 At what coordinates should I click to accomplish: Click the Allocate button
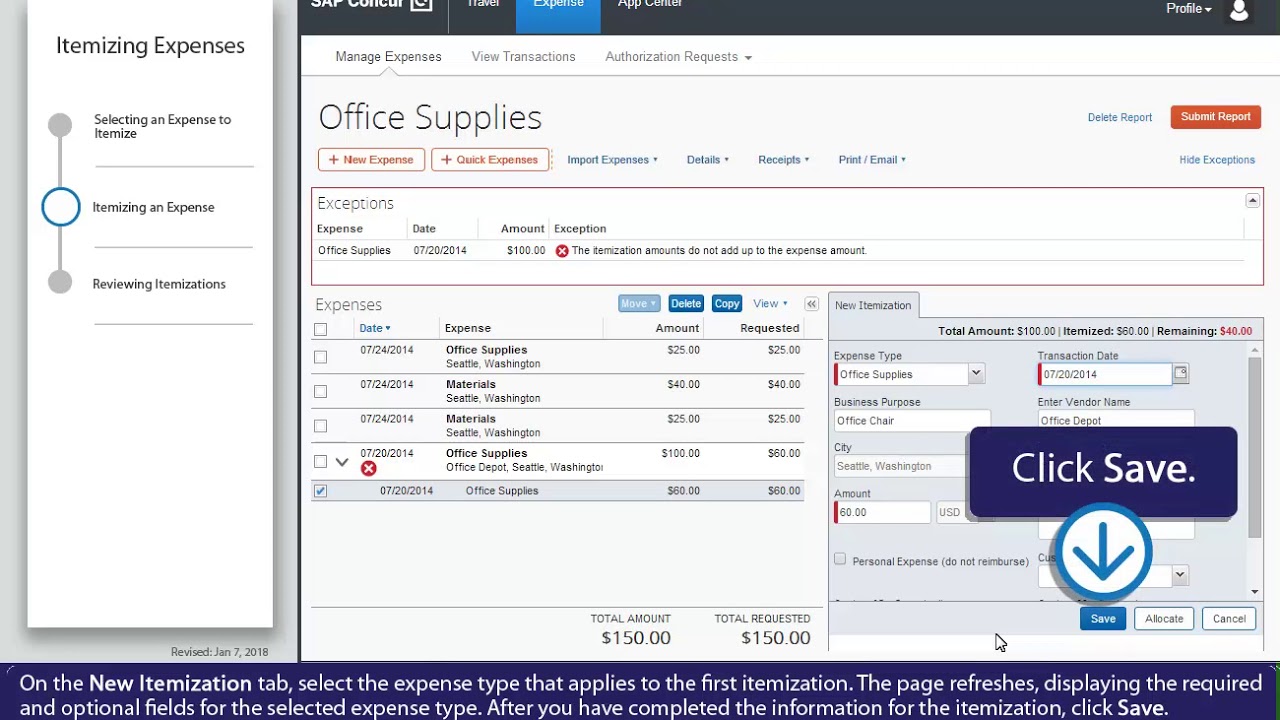(x=1164, y=619)
